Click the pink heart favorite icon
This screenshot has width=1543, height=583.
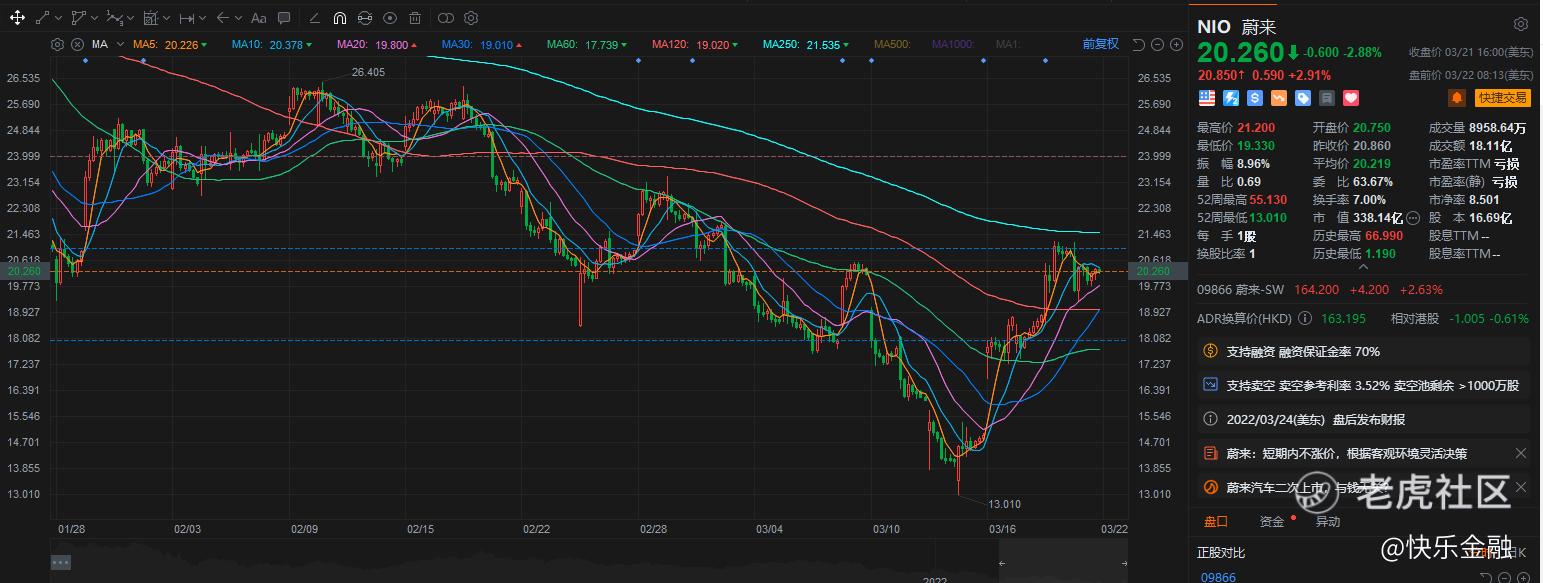1351,98
